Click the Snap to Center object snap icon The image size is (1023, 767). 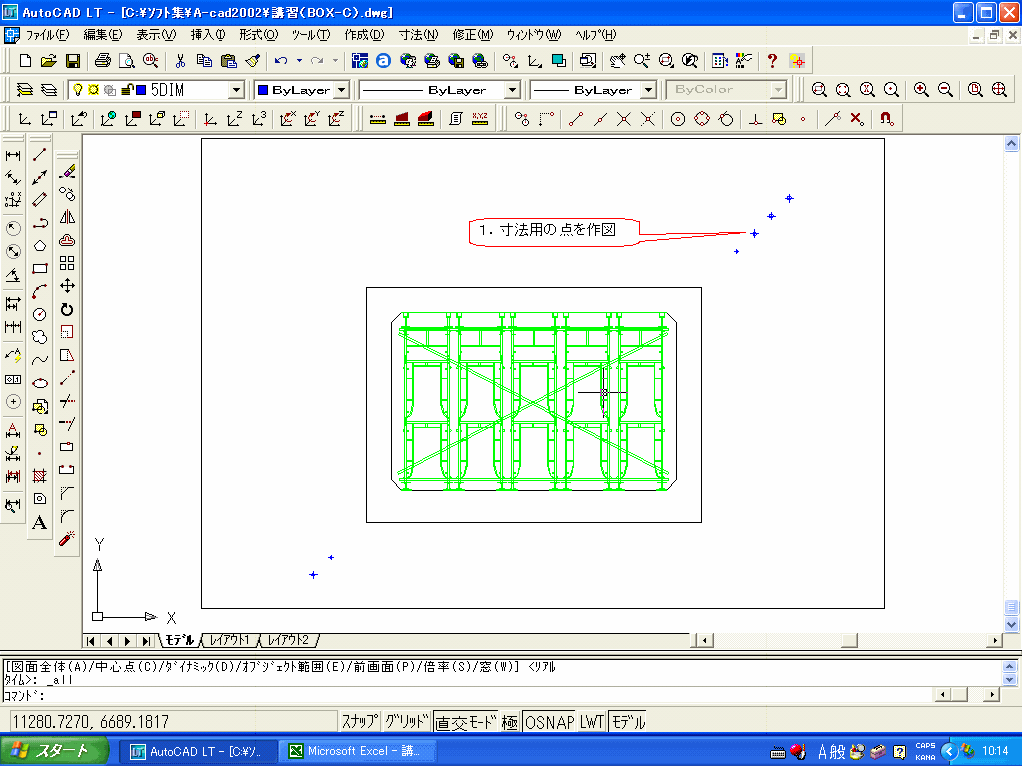pyautogui.click(x=678, y=119)
